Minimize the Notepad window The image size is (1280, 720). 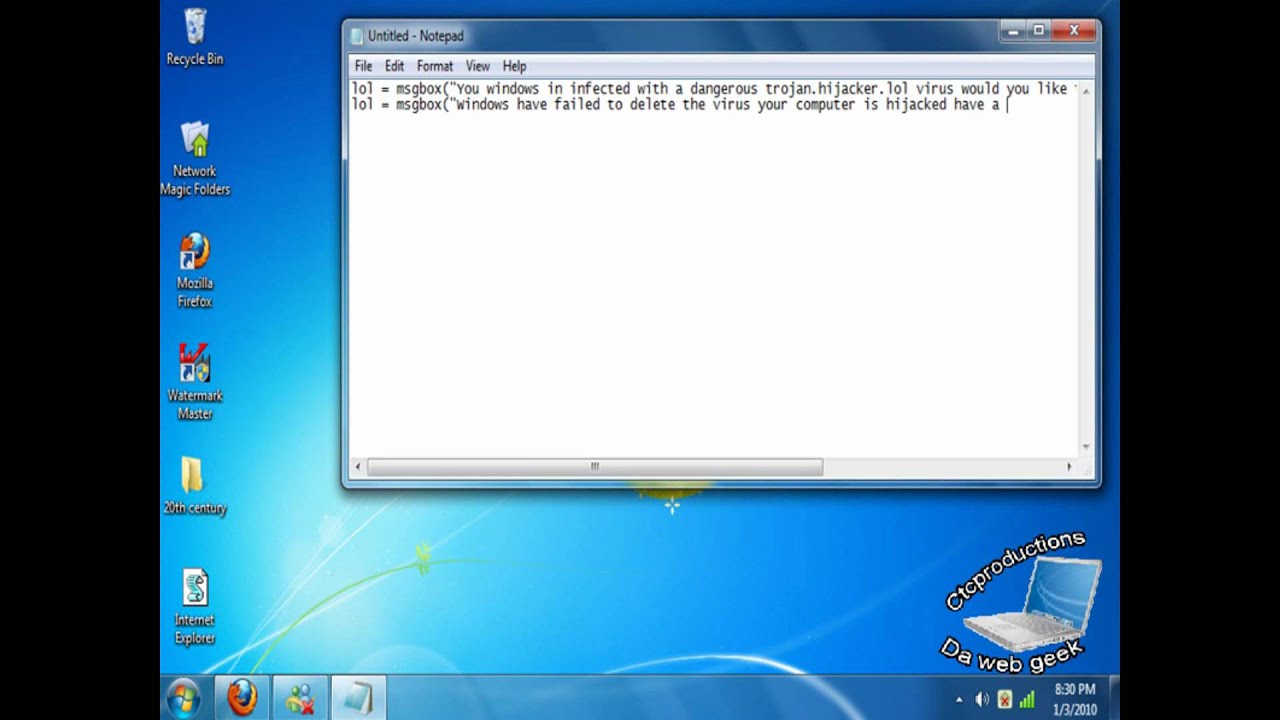[1012, 31]
